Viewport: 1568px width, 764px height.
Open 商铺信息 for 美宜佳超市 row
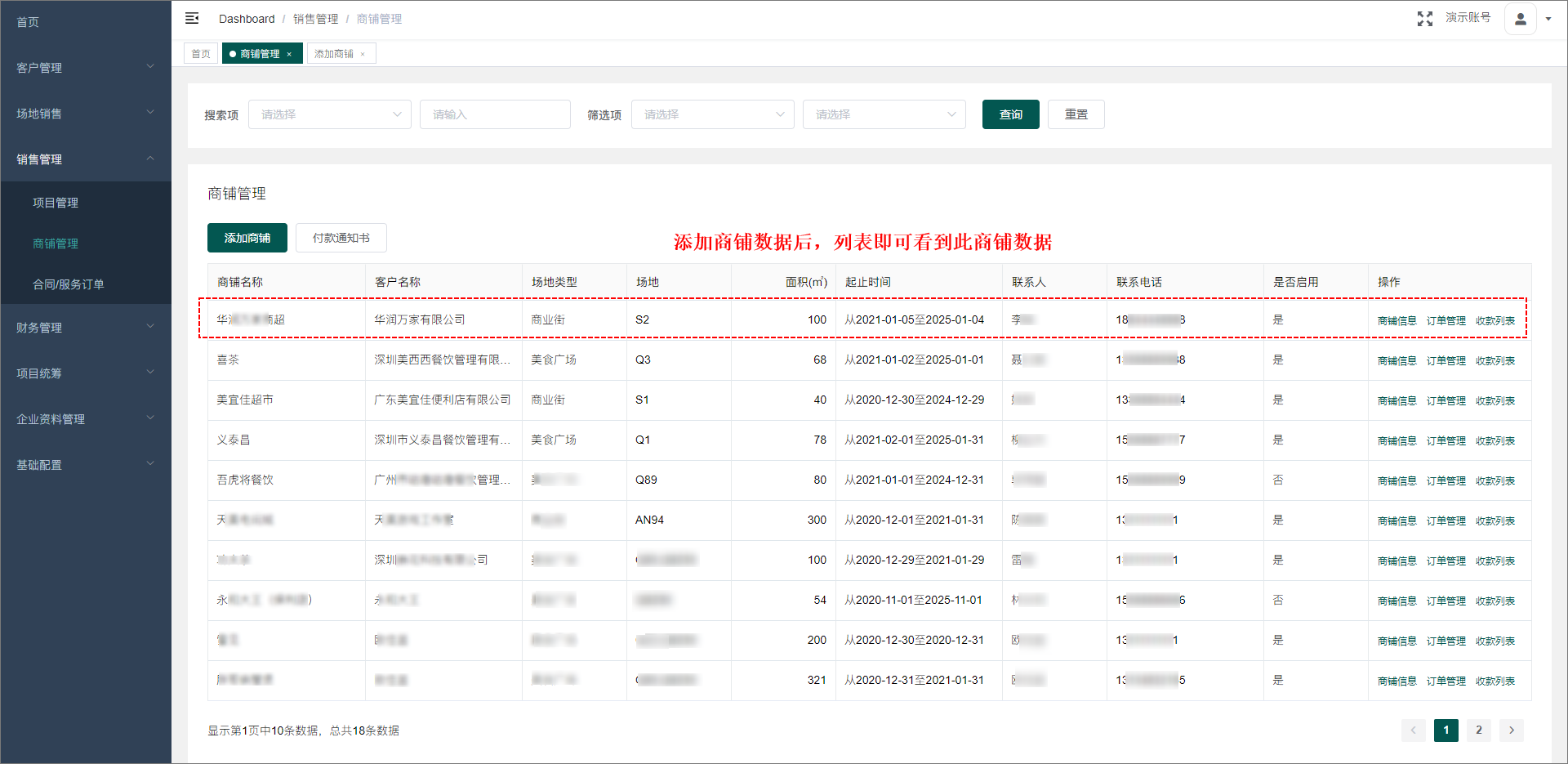1397,400
